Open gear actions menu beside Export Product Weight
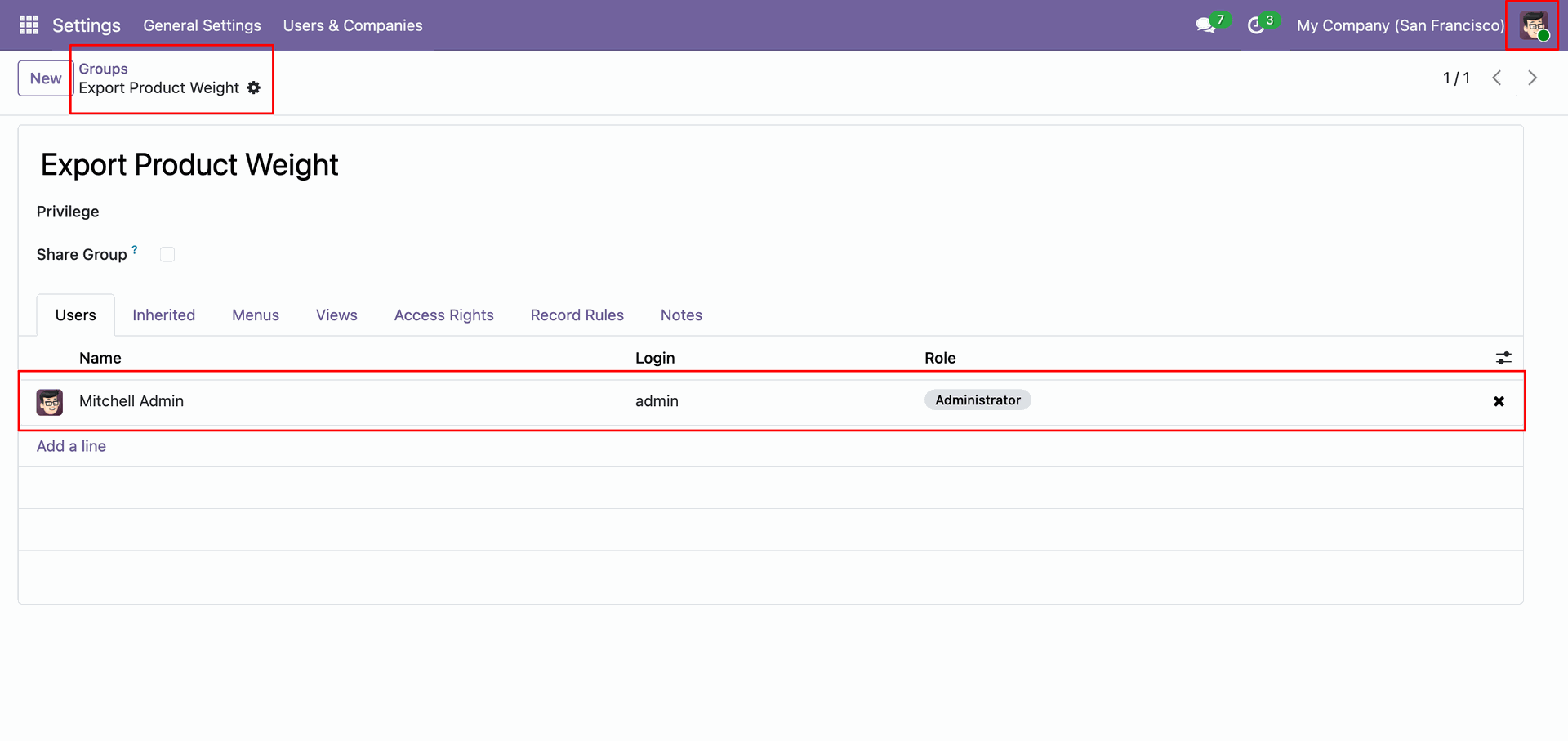 (x=254, y=87)
